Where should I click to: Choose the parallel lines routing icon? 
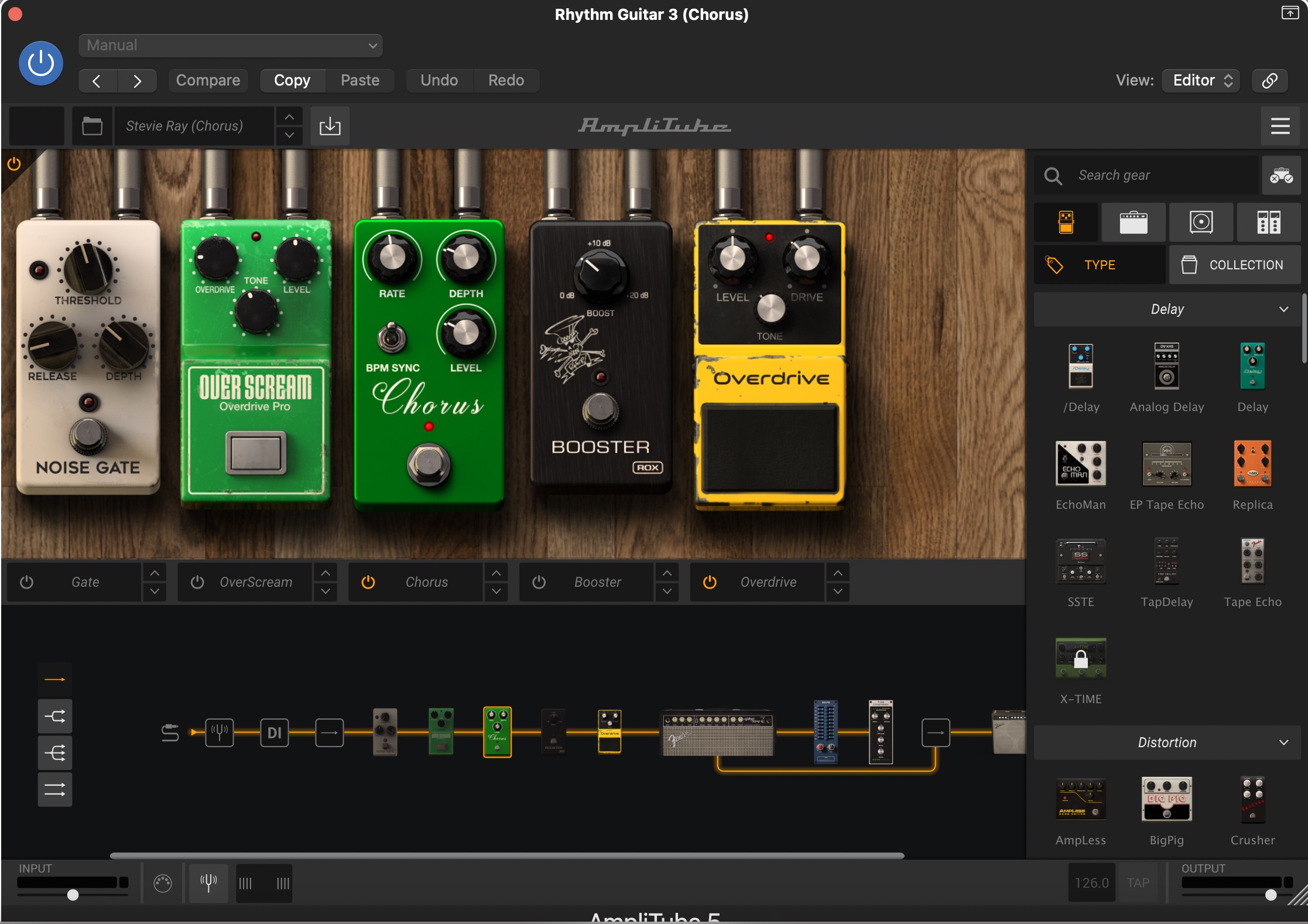point(55,790)
